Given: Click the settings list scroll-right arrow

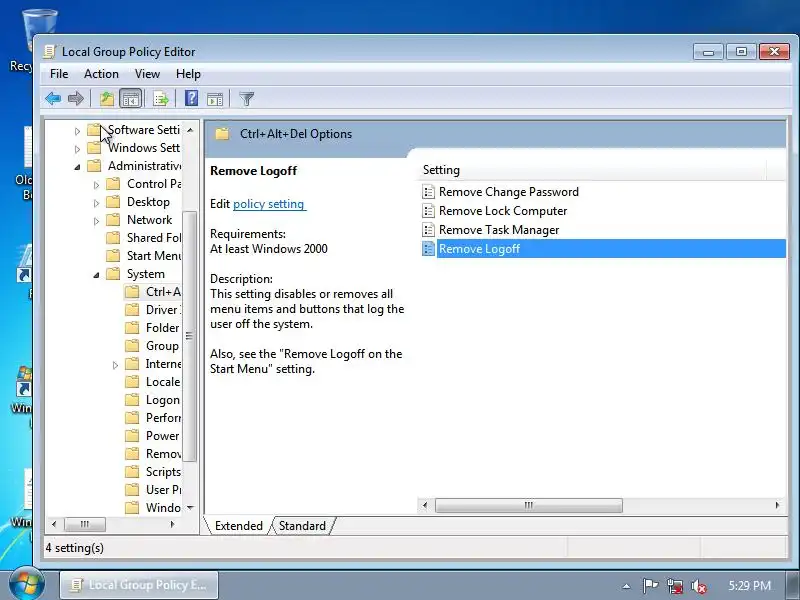Looking at the screenshot, I should [777, 505].
